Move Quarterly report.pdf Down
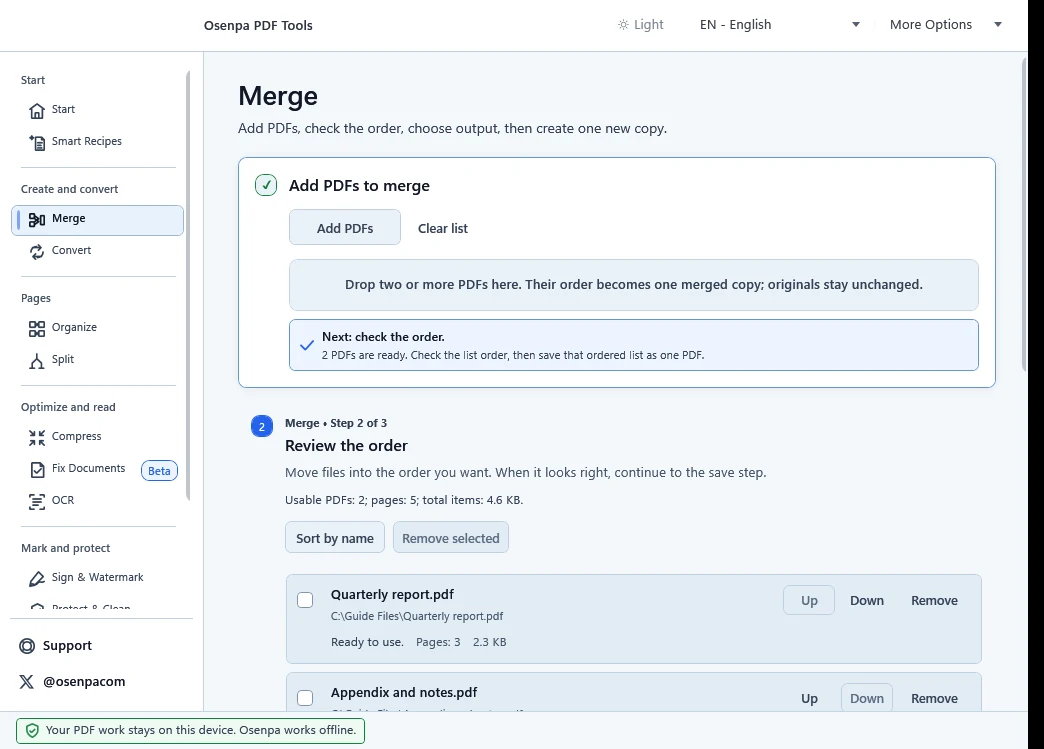 click(x=867, y=601)
